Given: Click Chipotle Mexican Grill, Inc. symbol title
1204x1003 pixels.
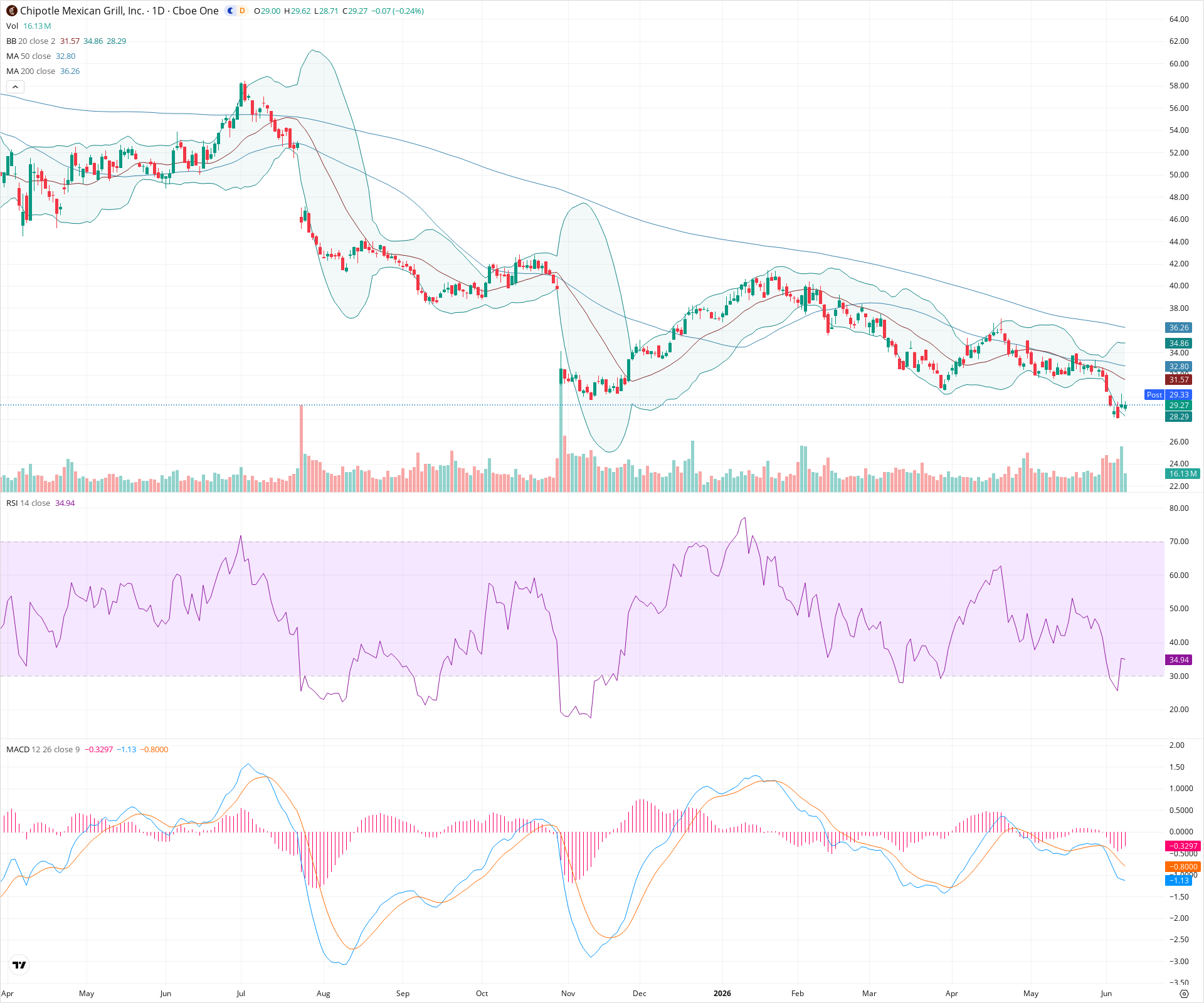Looking at the screenshot, I should pos(82,11).
